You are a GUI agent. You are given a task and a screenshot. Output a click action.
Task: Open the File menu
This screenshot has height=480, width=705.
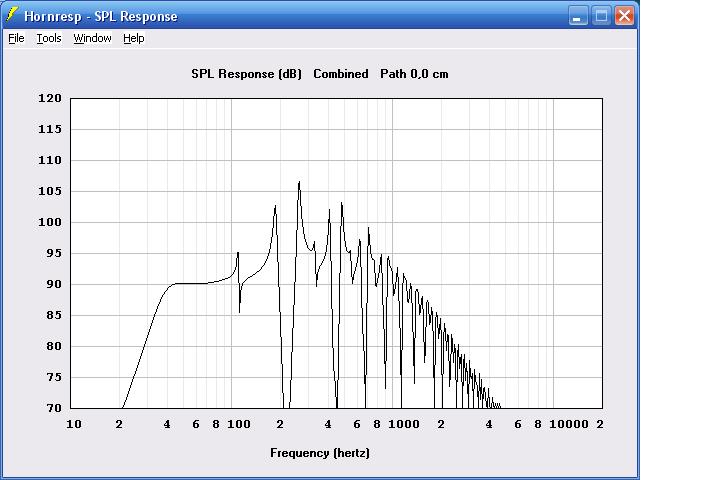click(16, 38)
